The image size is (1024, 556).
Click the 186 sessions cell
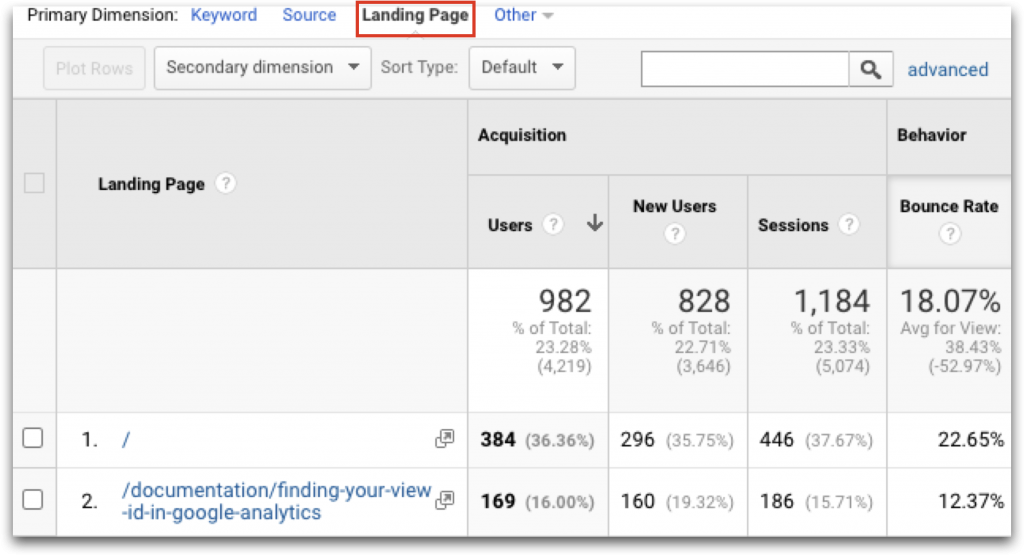coord(776,501)
